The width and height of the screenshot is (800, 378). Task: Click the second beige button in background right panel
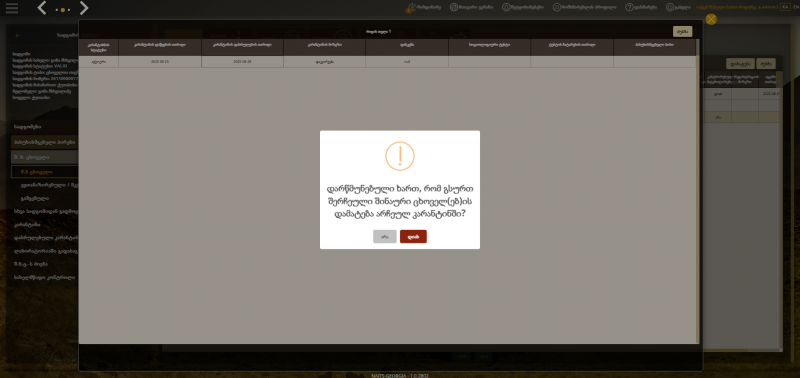click(766, 64)
